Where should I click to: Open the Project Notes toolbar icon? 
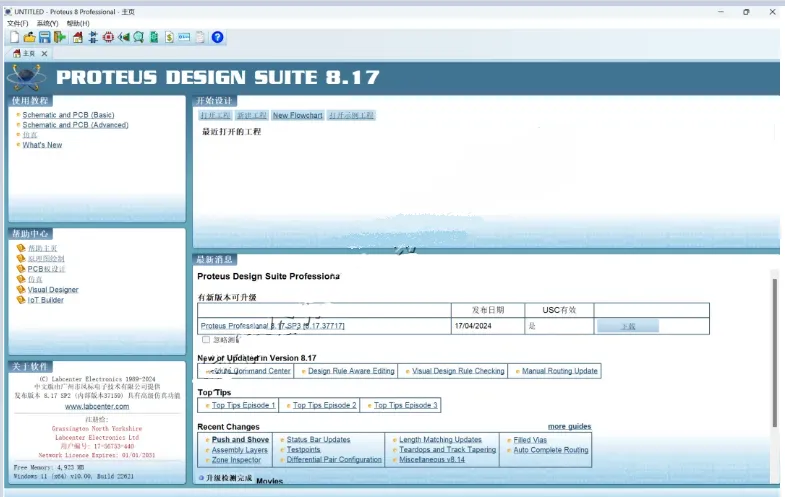point(200,37)
